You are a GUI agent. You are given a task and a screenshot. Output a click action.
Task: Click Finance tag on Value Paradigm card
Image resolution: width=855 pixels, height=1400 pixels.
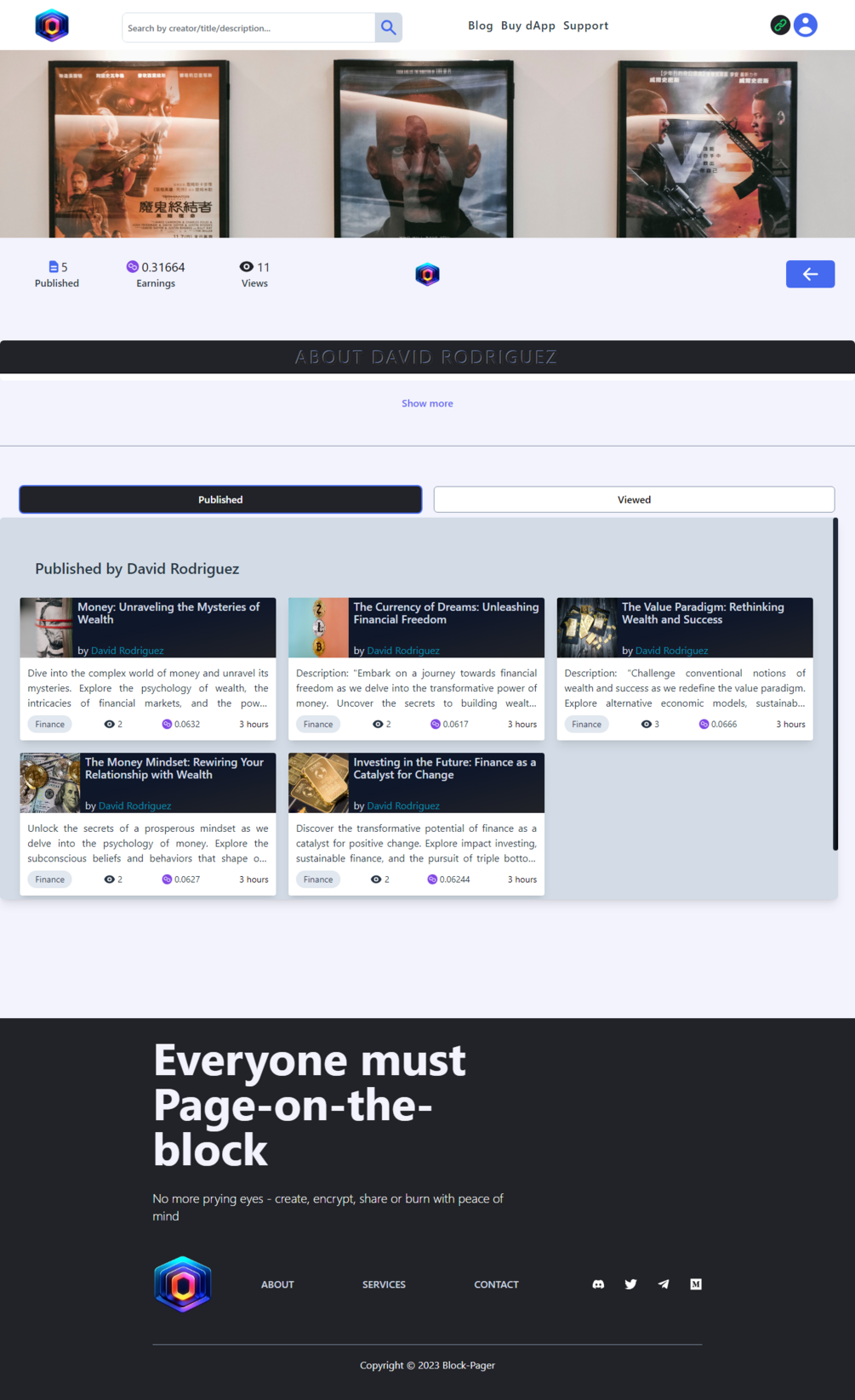coord(586,725)
